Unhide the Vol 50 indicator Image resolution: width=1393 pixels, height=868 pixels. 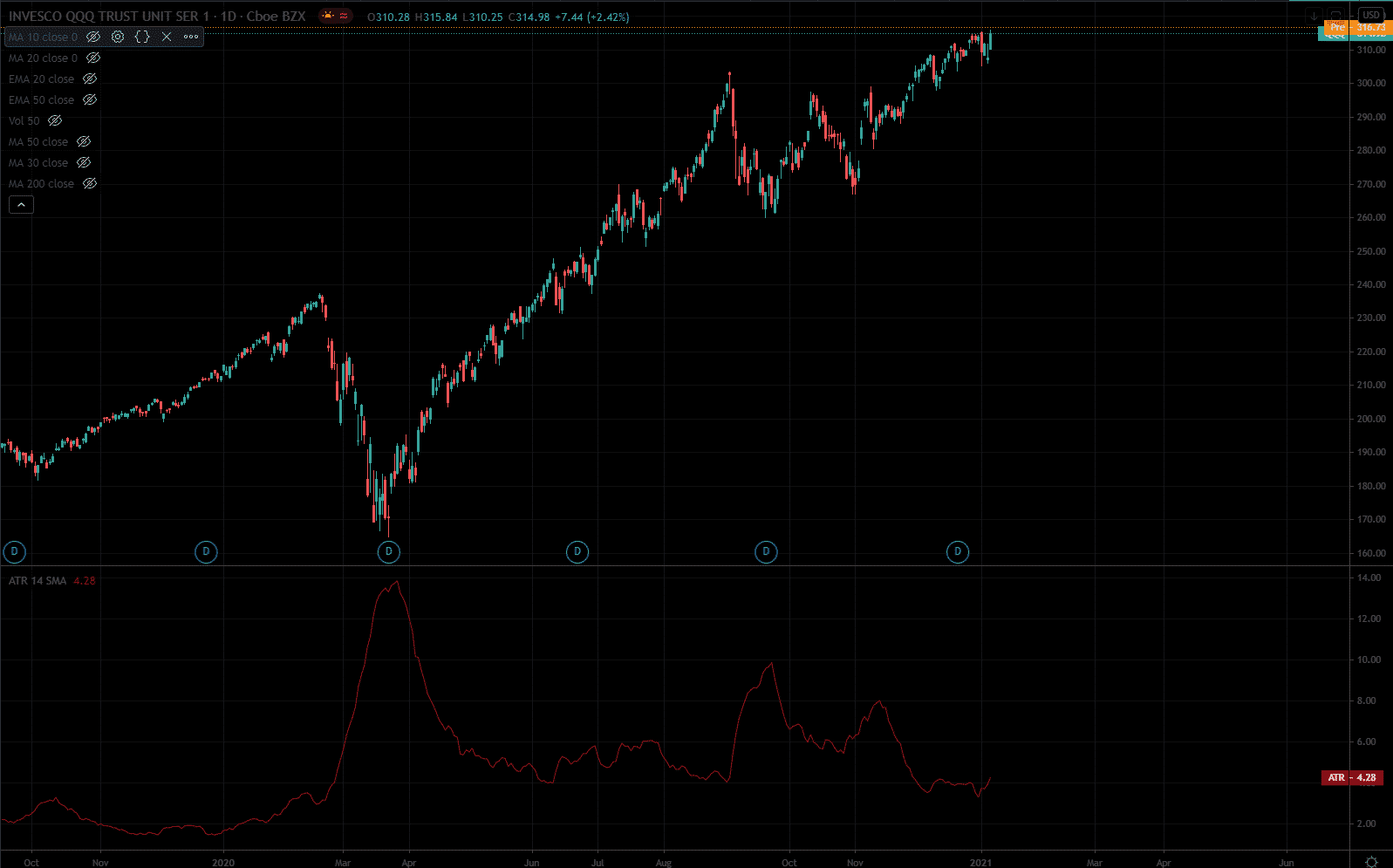pyautogui.click(x=55, y=120)
